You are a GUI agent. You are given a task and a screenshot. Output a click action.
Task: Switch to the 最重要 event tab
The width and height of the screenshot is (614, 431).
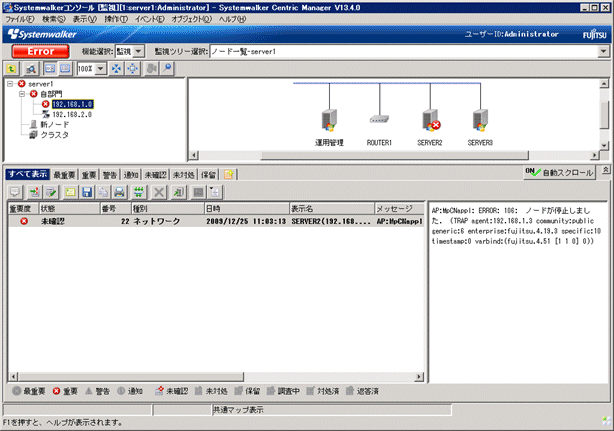pyautogui.click(x=62, y=174)
